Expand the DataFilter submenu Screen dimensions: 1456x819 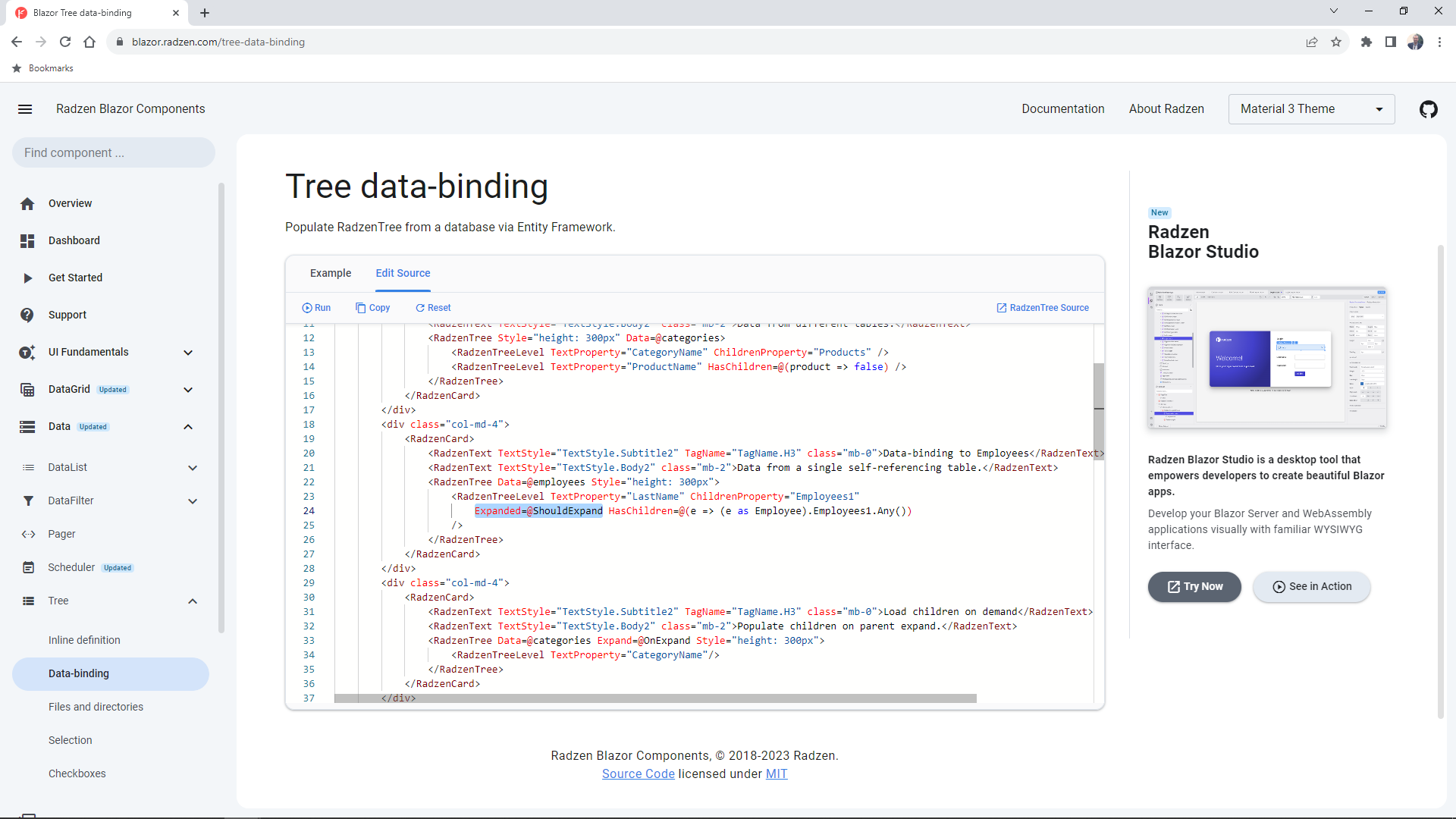click(x=193, y=500)
